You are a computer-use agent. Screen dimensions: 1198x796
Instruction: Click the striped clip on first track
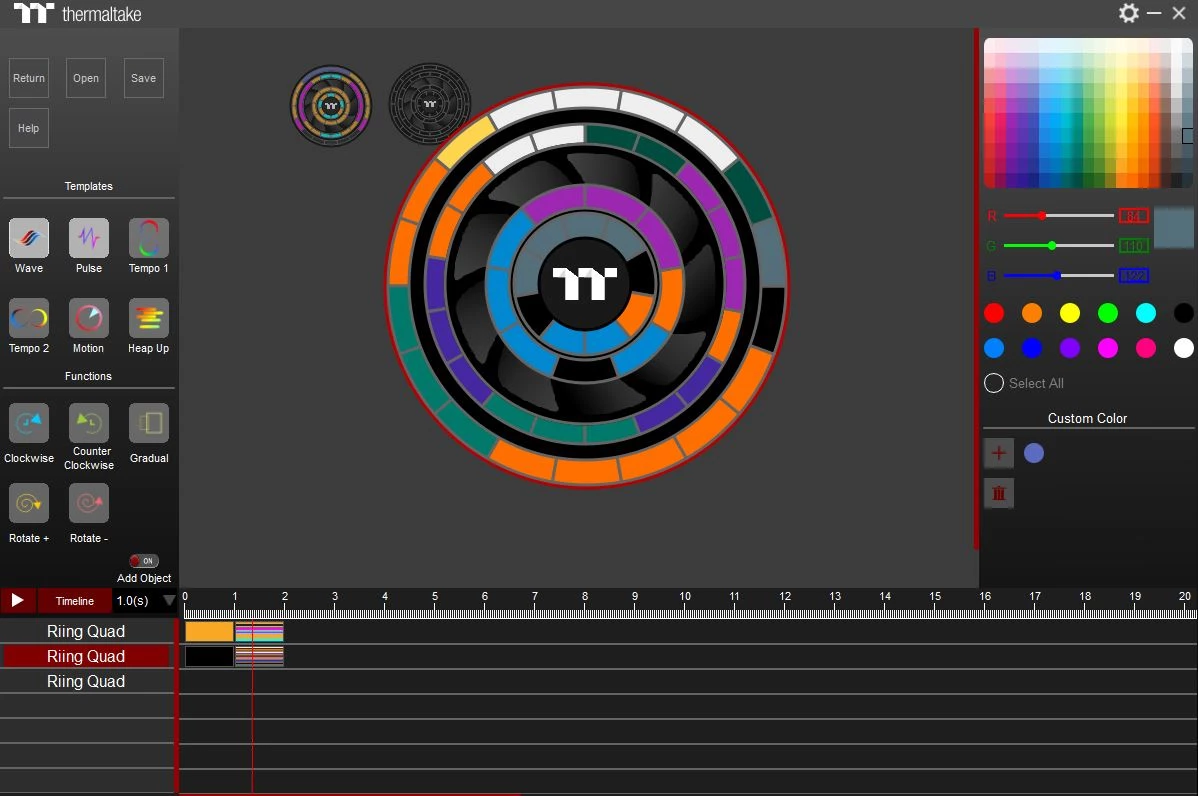click(x=260, y=631)
